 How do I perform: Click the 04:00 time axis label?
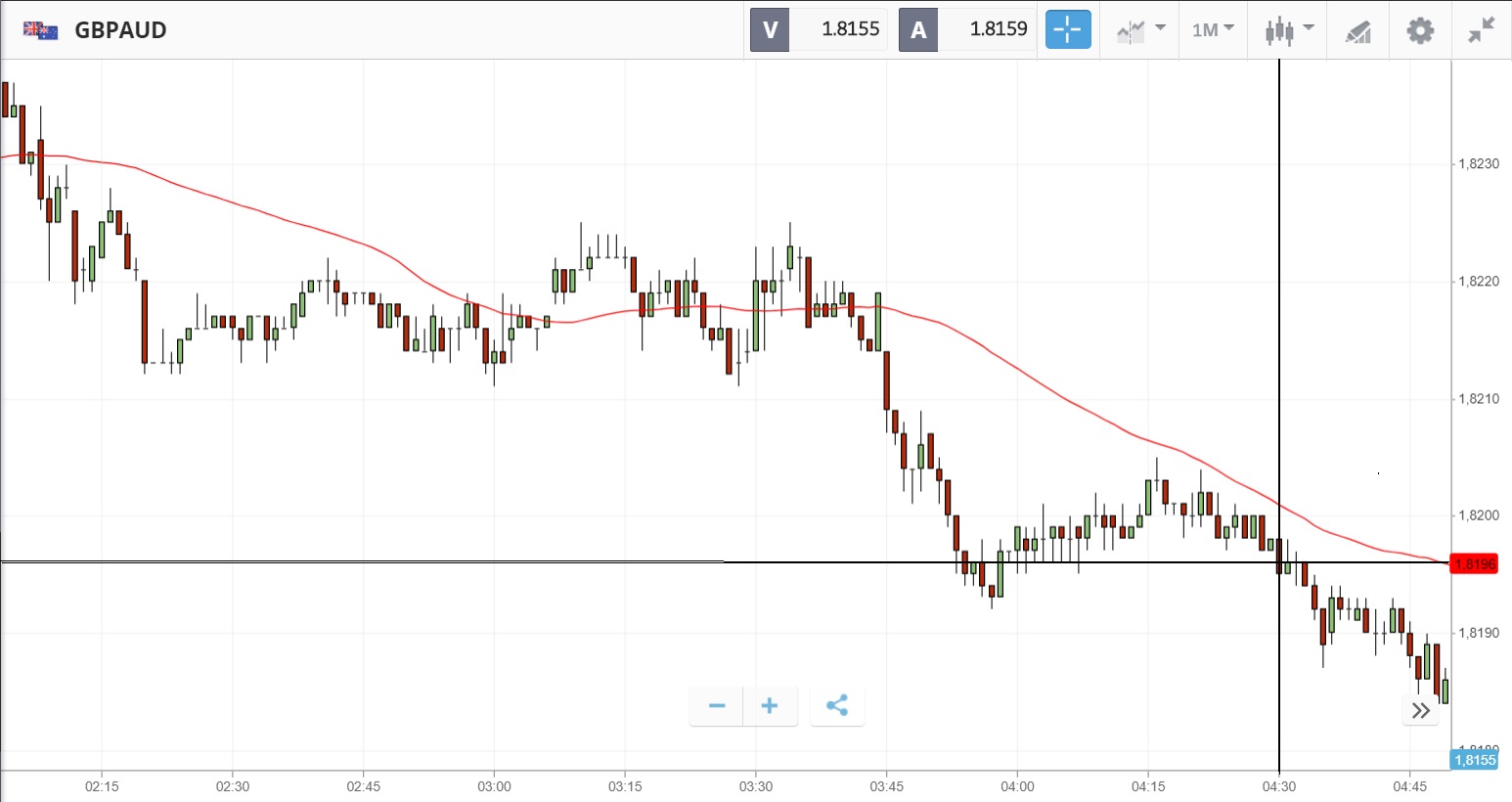1017,786
